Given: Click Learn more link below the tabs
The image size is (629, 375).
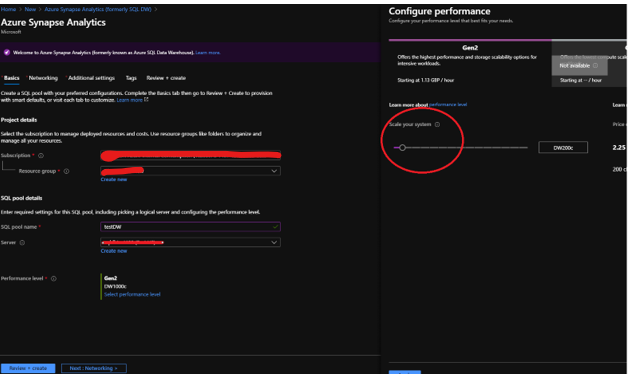Looking at the screenshot, I should pos(129,100).
